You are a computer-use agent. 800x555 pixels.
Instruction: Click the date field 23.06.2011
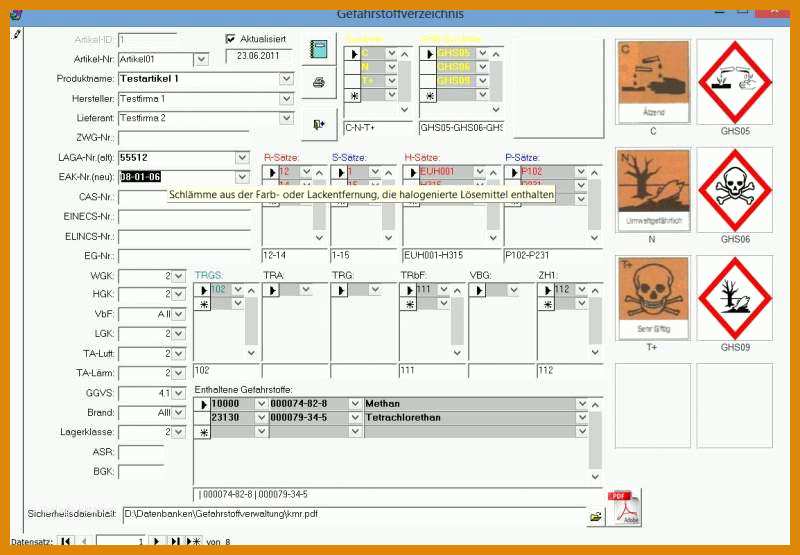259,56
